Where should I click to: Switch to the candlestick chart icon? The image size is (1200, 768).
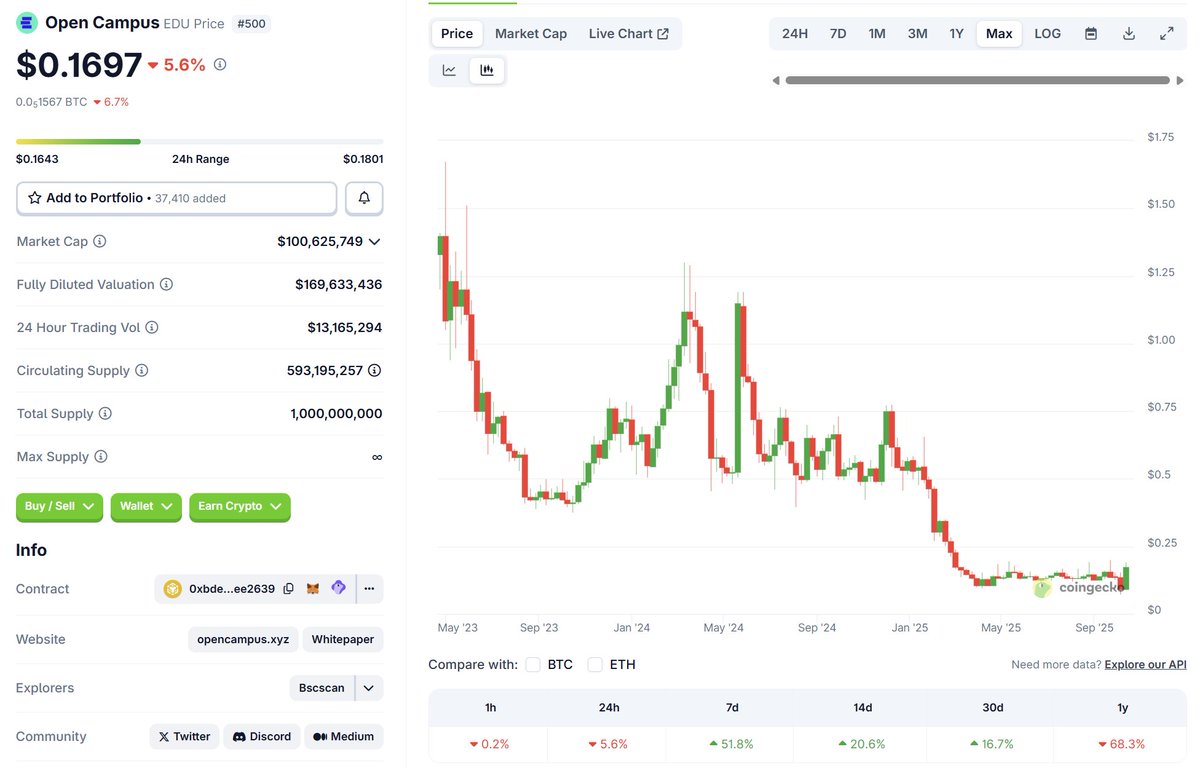[487, 71]
